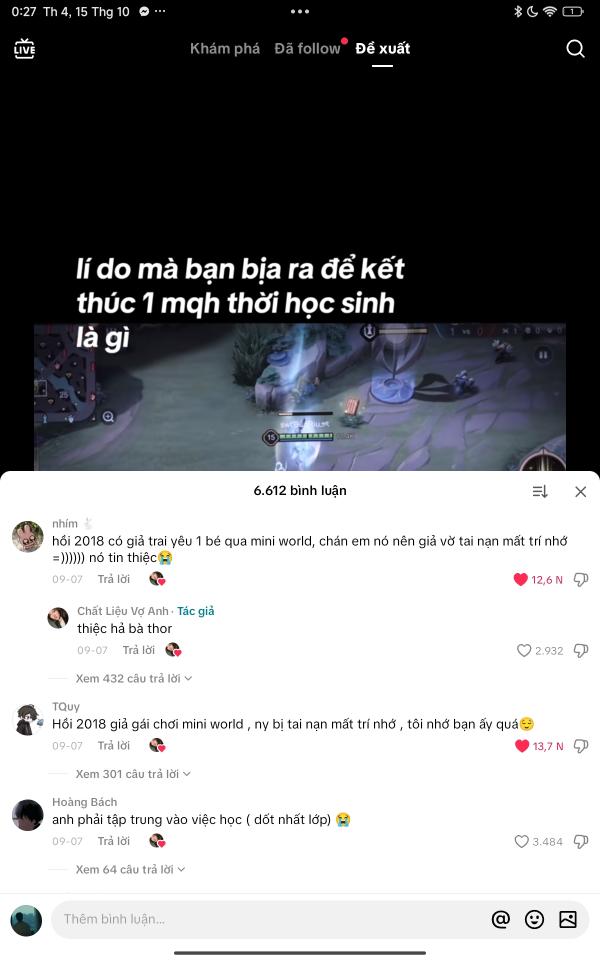Expand Xem 301 câu trả lời

click(133, 774)
